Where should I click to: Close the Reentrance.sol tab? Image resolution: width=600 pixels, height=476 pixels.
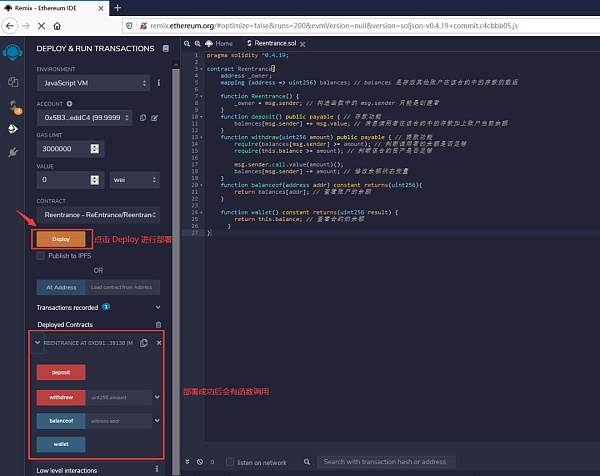coord(303,44)
